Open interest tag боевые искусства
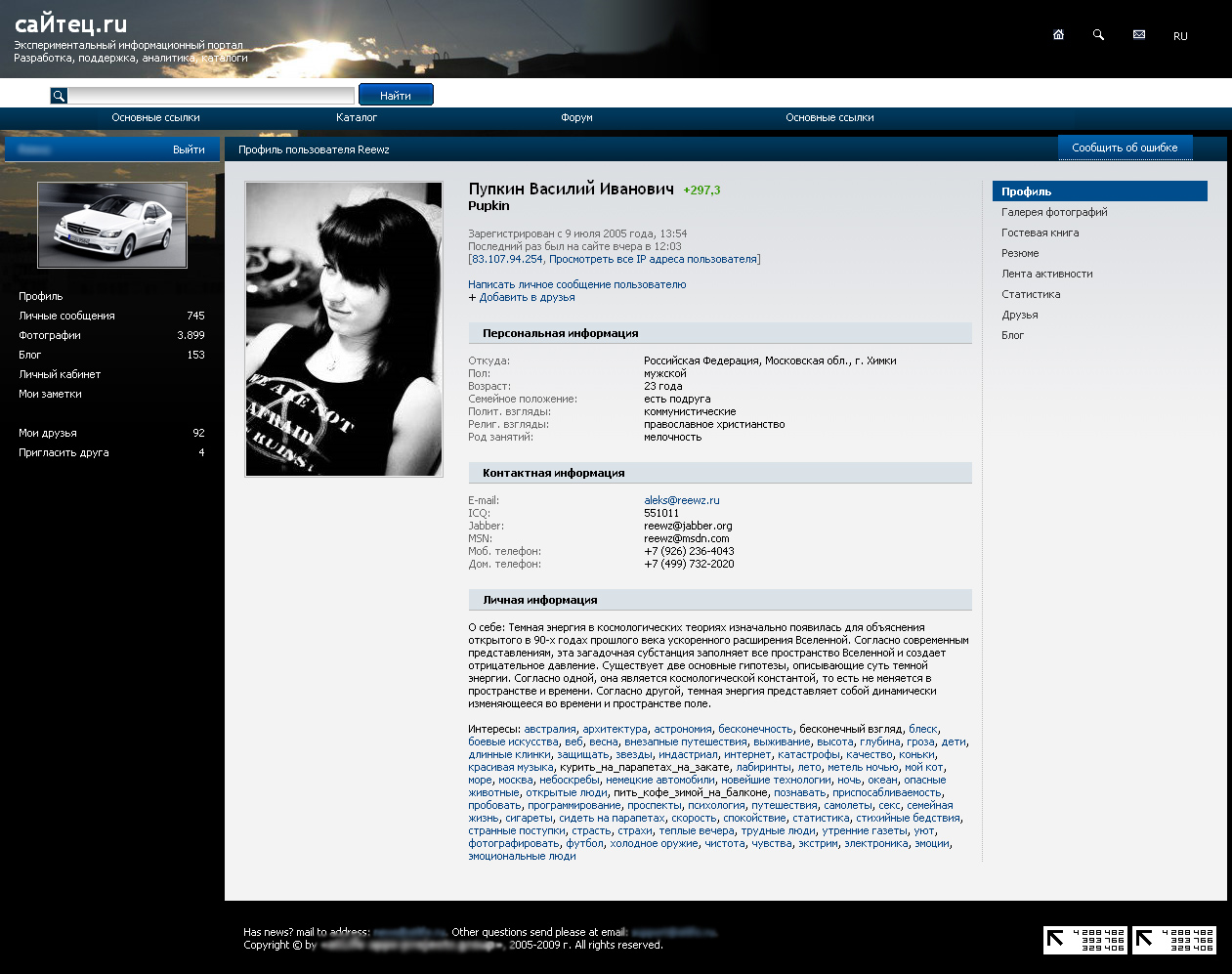Image resolution: width=1232 pixels, height=974 pixels. (513, 741)
